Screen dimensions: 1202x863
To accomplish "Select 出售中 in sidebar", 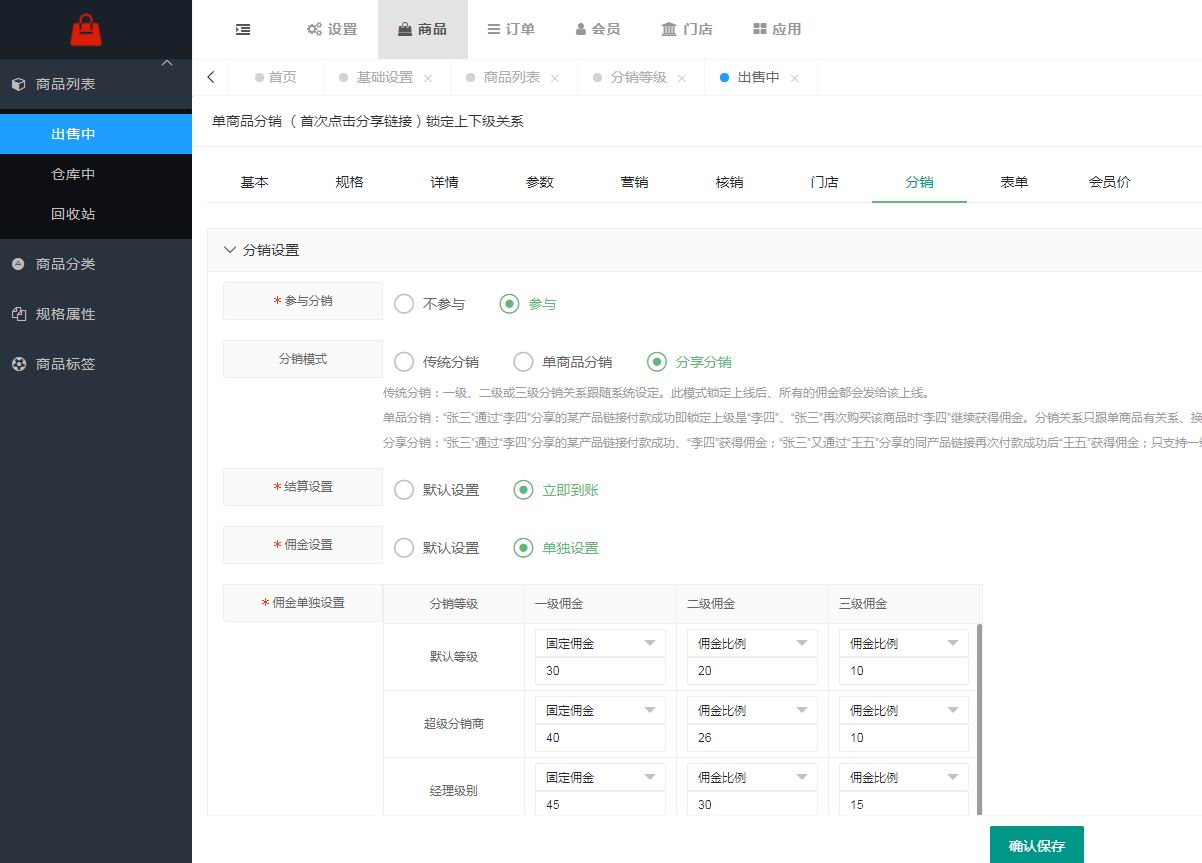I will tap(96, 134).
